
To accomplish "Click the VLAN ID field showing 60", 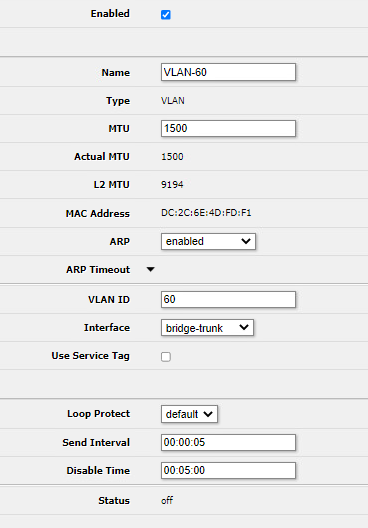I will [x=228, y=299].
